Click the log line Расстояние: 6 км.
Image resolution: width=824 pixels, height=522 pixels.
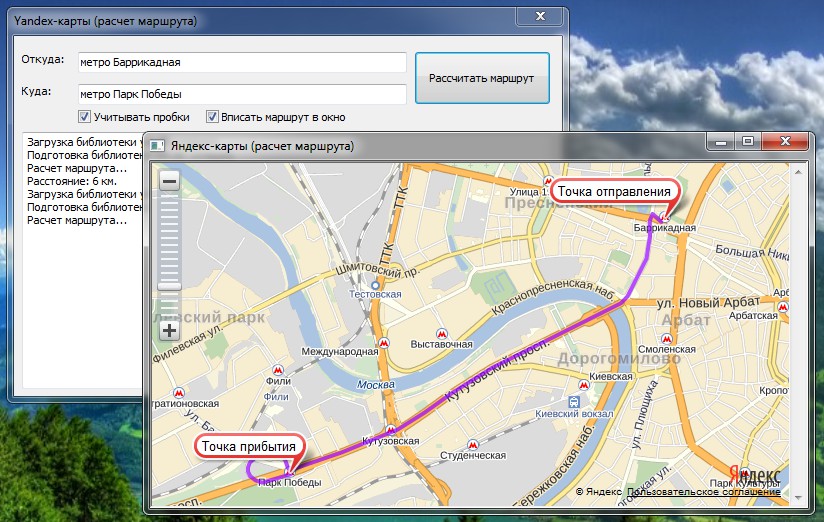pyautogui.click(x=72, y=181)
